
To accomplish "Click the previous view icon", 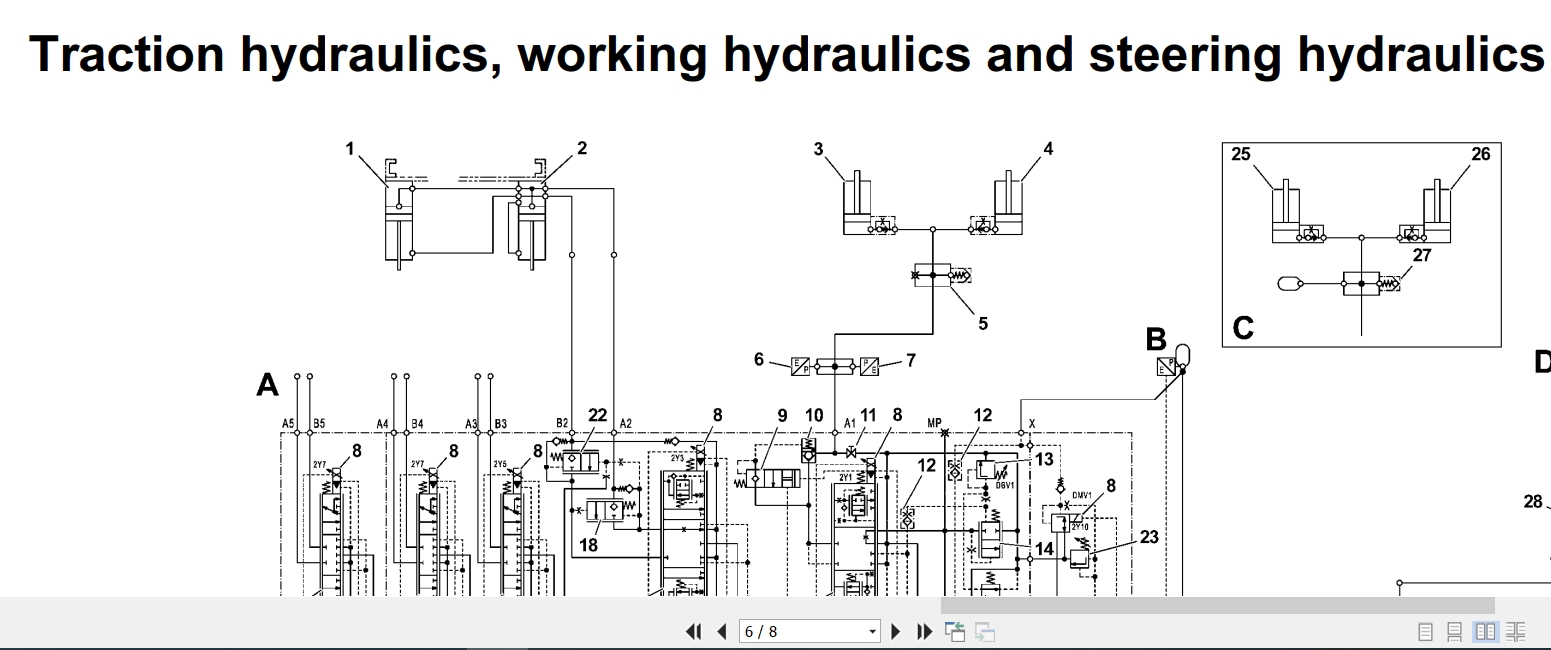I will pos(955,631).
